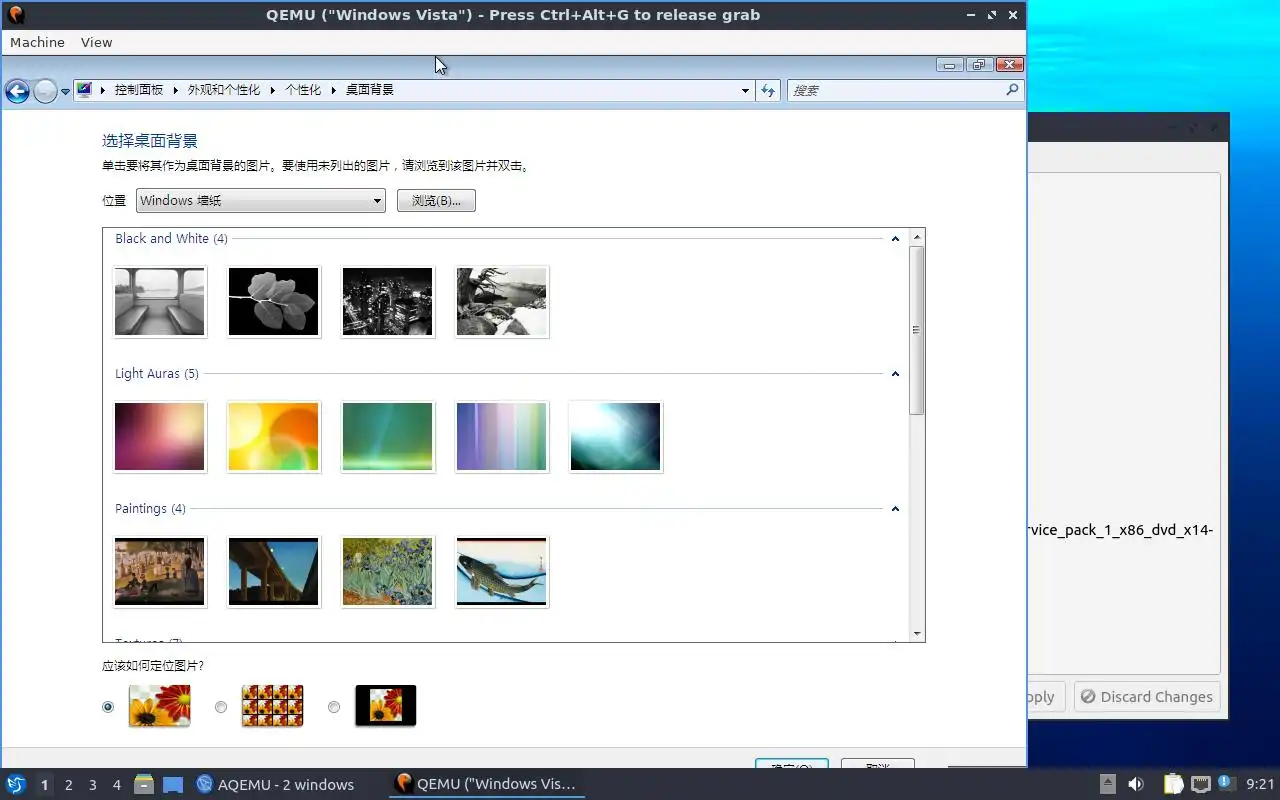Image resolution: width=1280 pixels, height=800 pixels.
Task: Open the Windows 墙纸 location dropdown
Action: (260, 200)
